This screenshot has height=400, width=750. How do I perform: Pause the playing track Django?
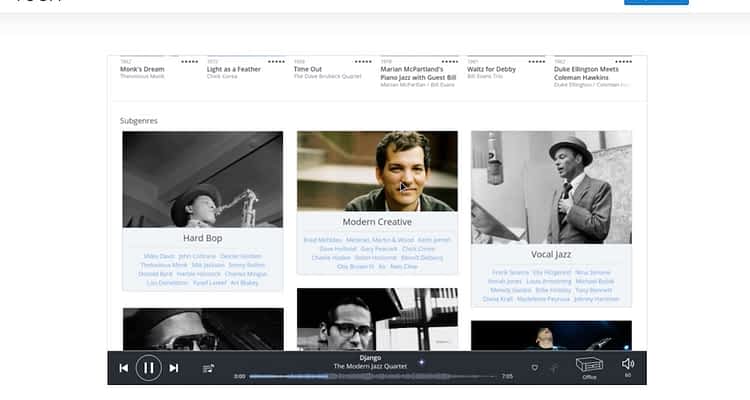tap(149, 368)
